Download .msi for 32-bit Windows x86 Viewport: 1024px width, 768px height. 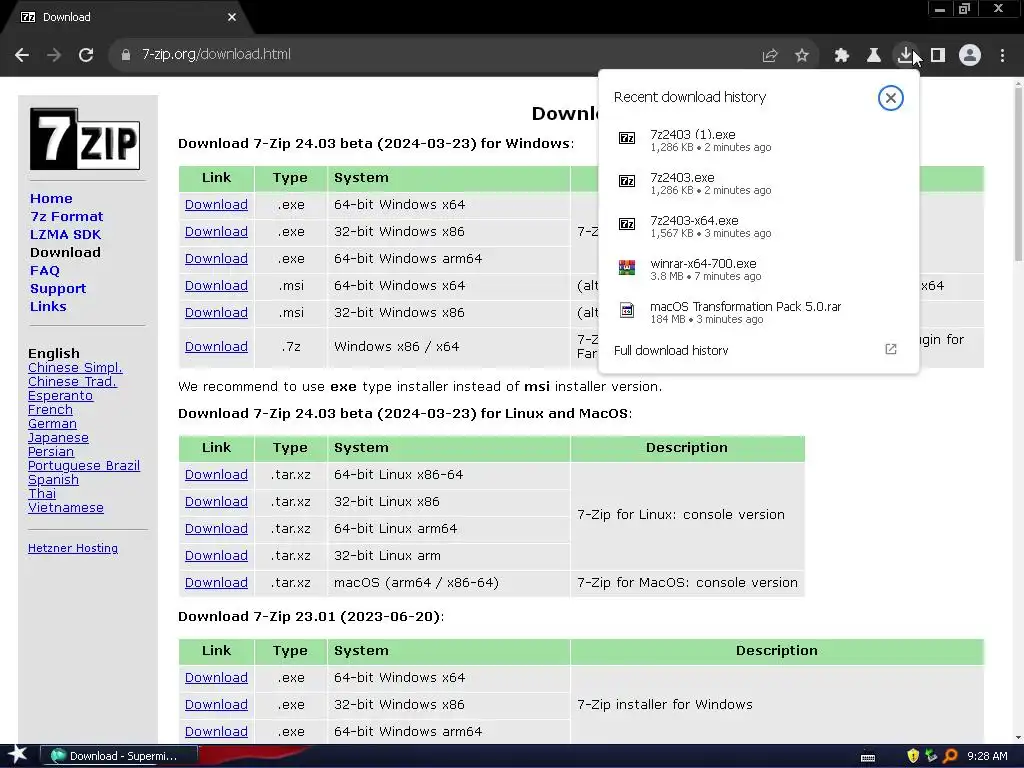(216, 313)
